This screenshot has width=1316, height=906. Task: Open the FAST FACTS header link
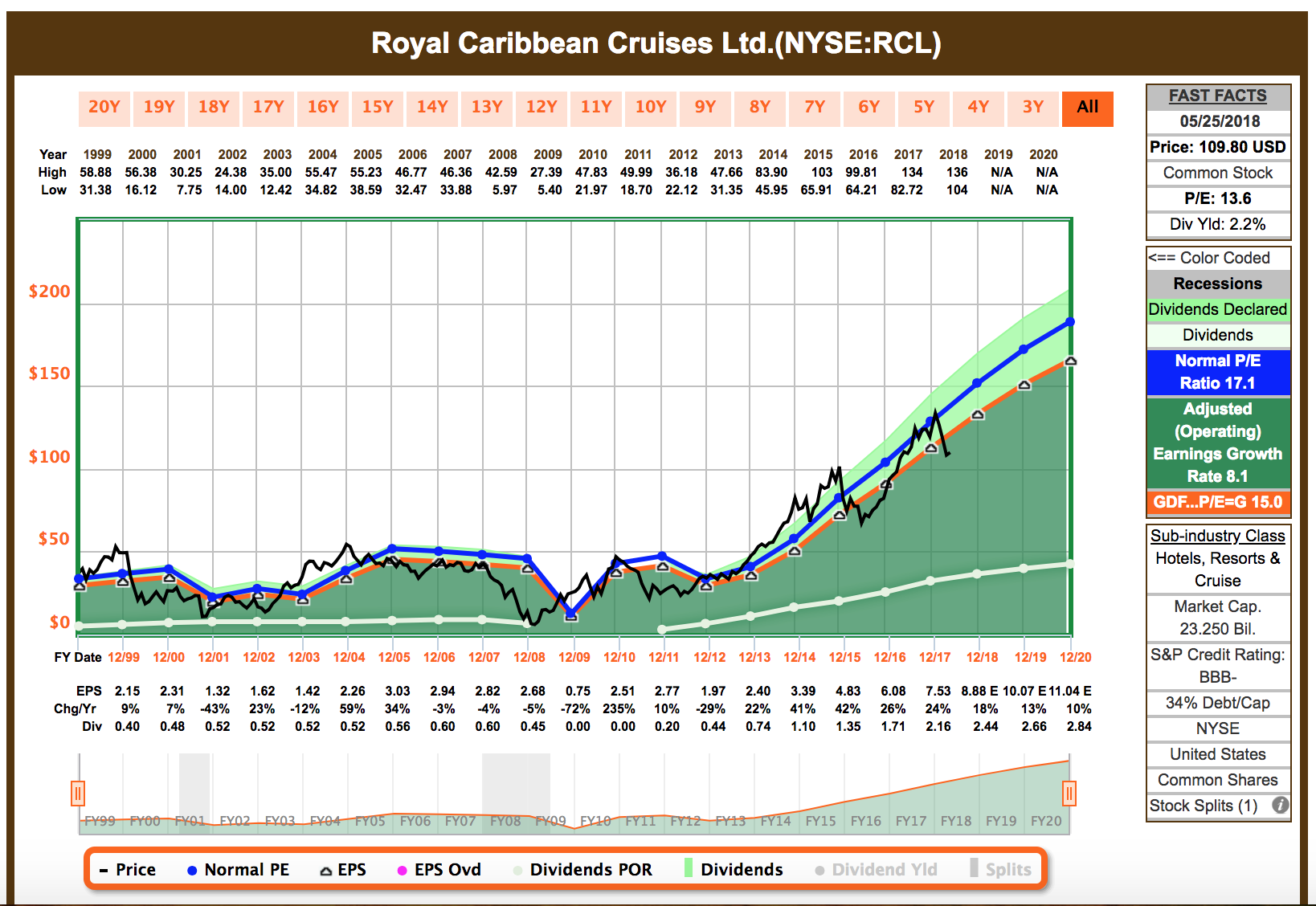pos(1218,96)
